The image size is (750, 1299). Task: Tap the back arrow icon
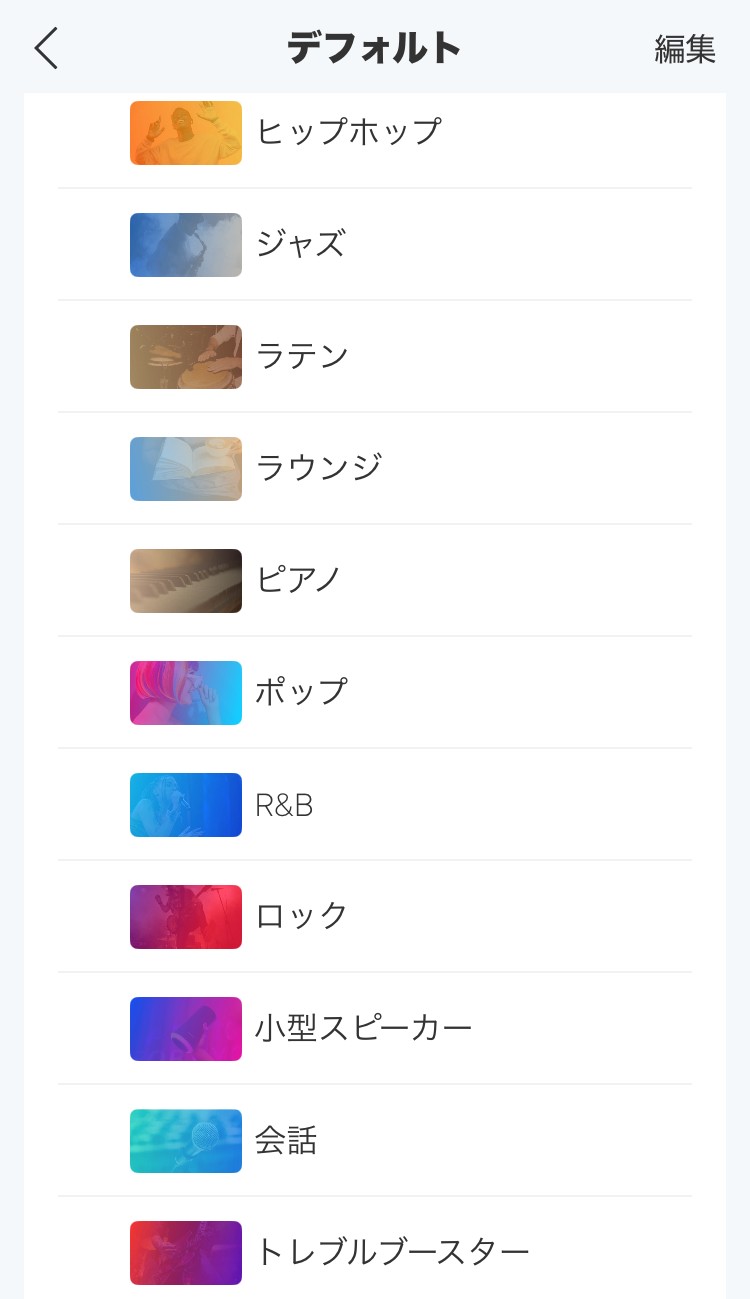47,48
